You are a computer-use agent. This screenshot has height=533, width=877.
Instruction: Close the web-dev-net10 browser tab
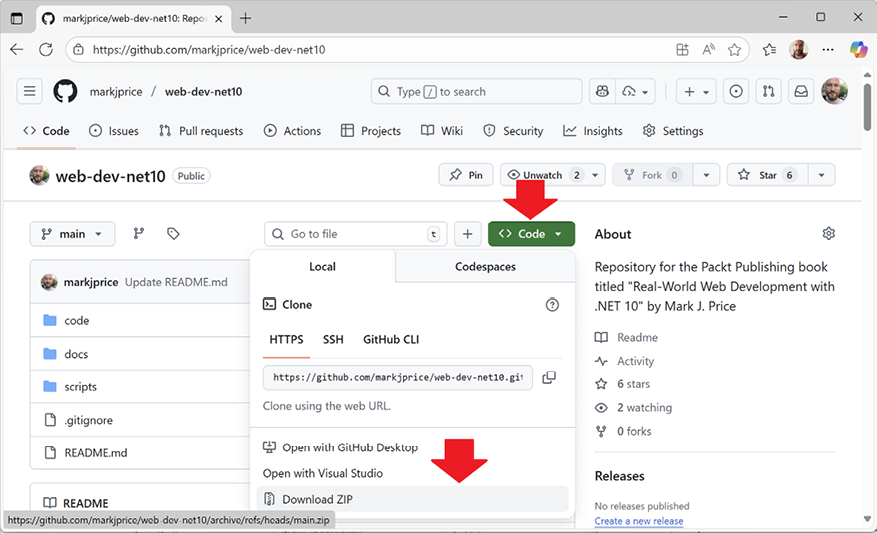pyautogui.click(x=219, y=18)
